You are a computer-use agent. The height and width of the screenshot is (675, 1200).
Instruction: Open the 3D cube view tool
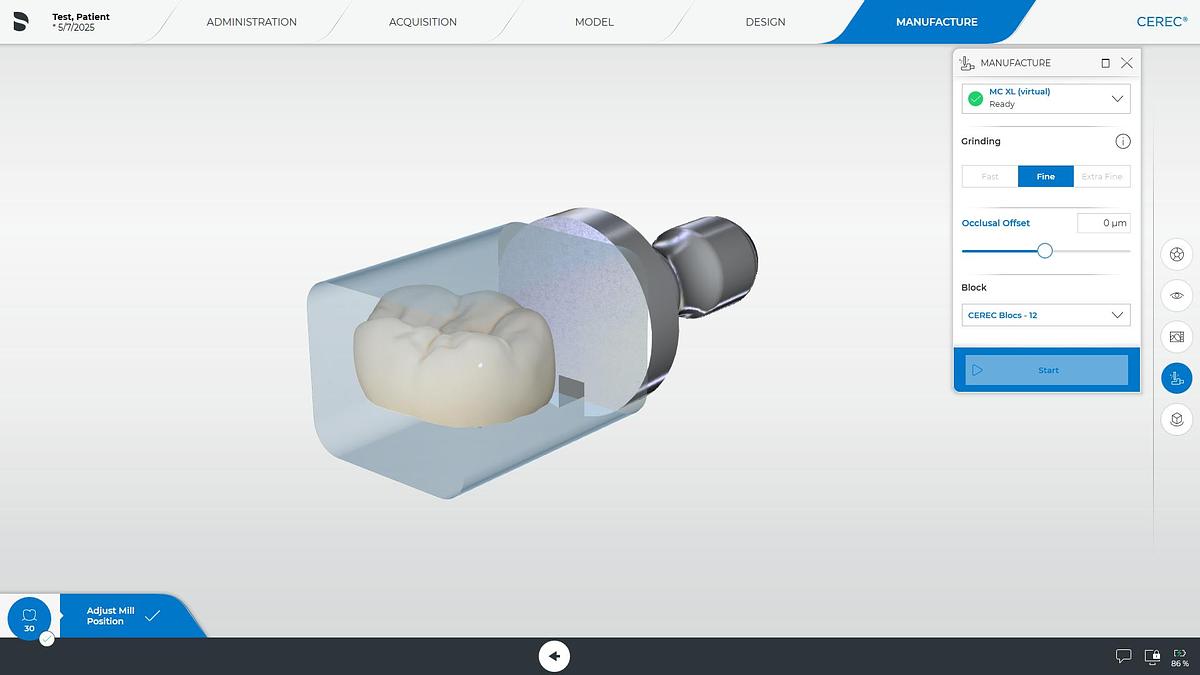click(1176, 419)
